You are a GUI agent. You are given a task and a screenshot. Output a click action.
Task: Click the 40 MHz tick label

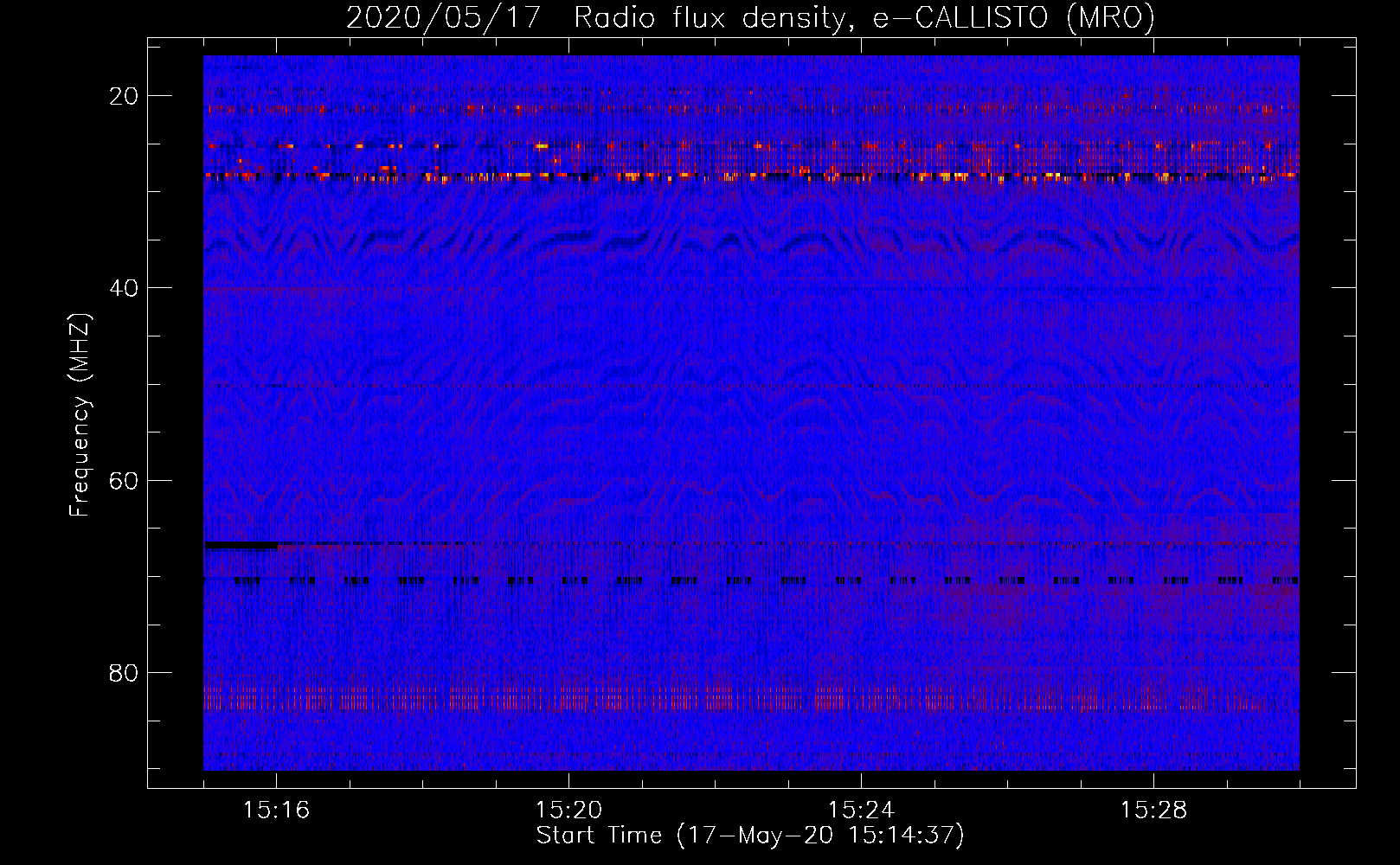tap(124, 288)
